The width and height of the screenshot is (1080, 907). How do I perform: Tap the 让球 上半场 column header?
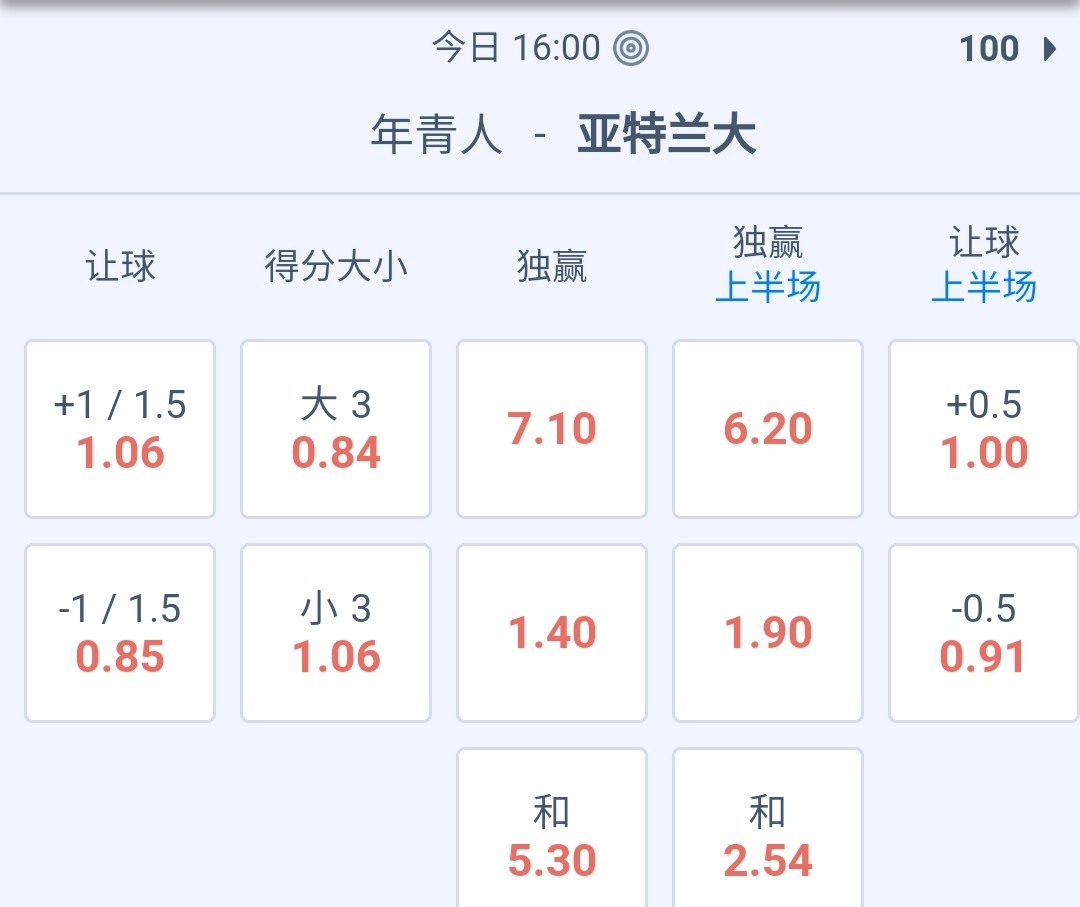point(984,265)
